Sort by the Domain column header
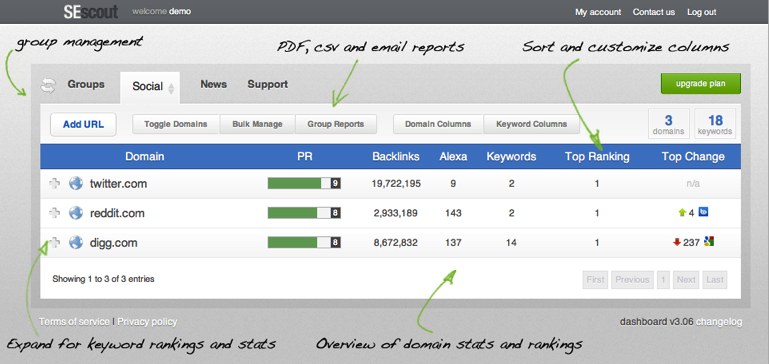The width and height of the screenshot is (769, 364). [x=145, y=156]
